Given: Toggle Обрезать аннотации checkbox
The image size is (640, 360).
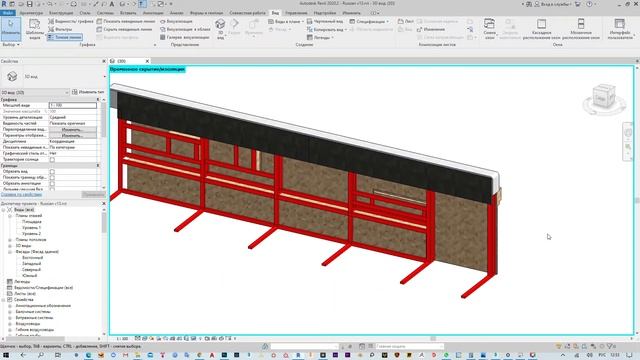Looking at the screenshot, I should coord(52,184).
